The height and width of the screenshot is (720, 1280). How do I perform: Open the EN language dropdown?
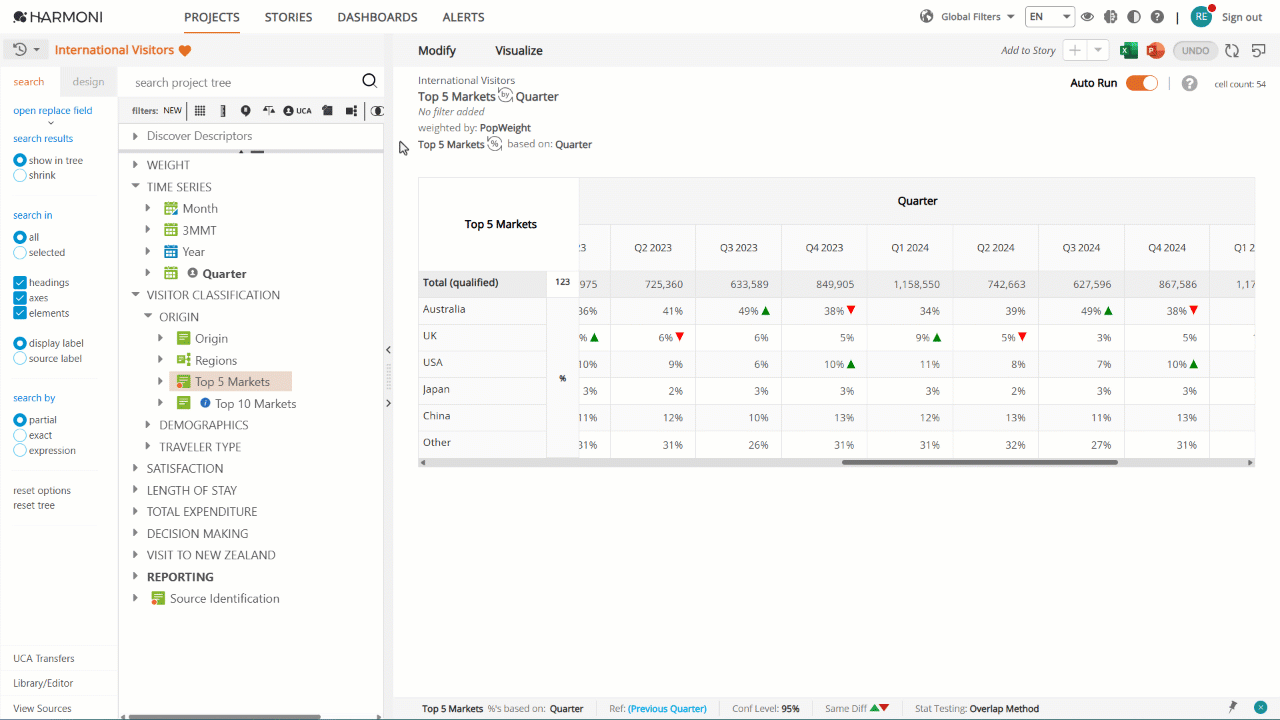tap(1049, 17)
